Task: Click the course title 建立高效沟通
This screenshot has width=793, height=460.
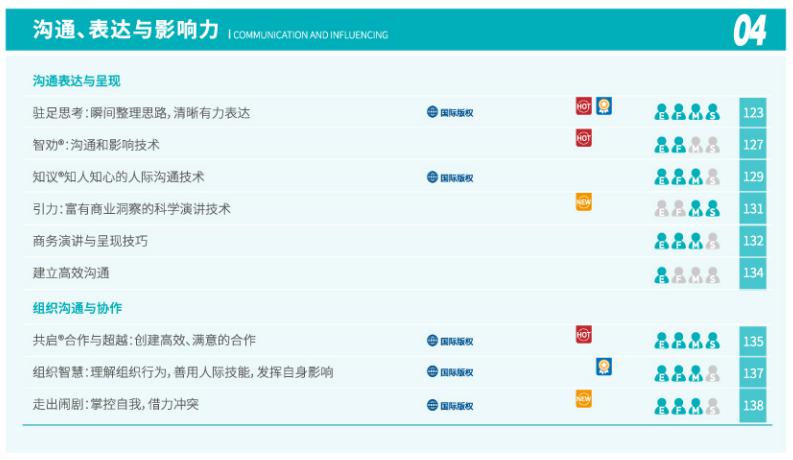Action: click(x=71, y=273)
